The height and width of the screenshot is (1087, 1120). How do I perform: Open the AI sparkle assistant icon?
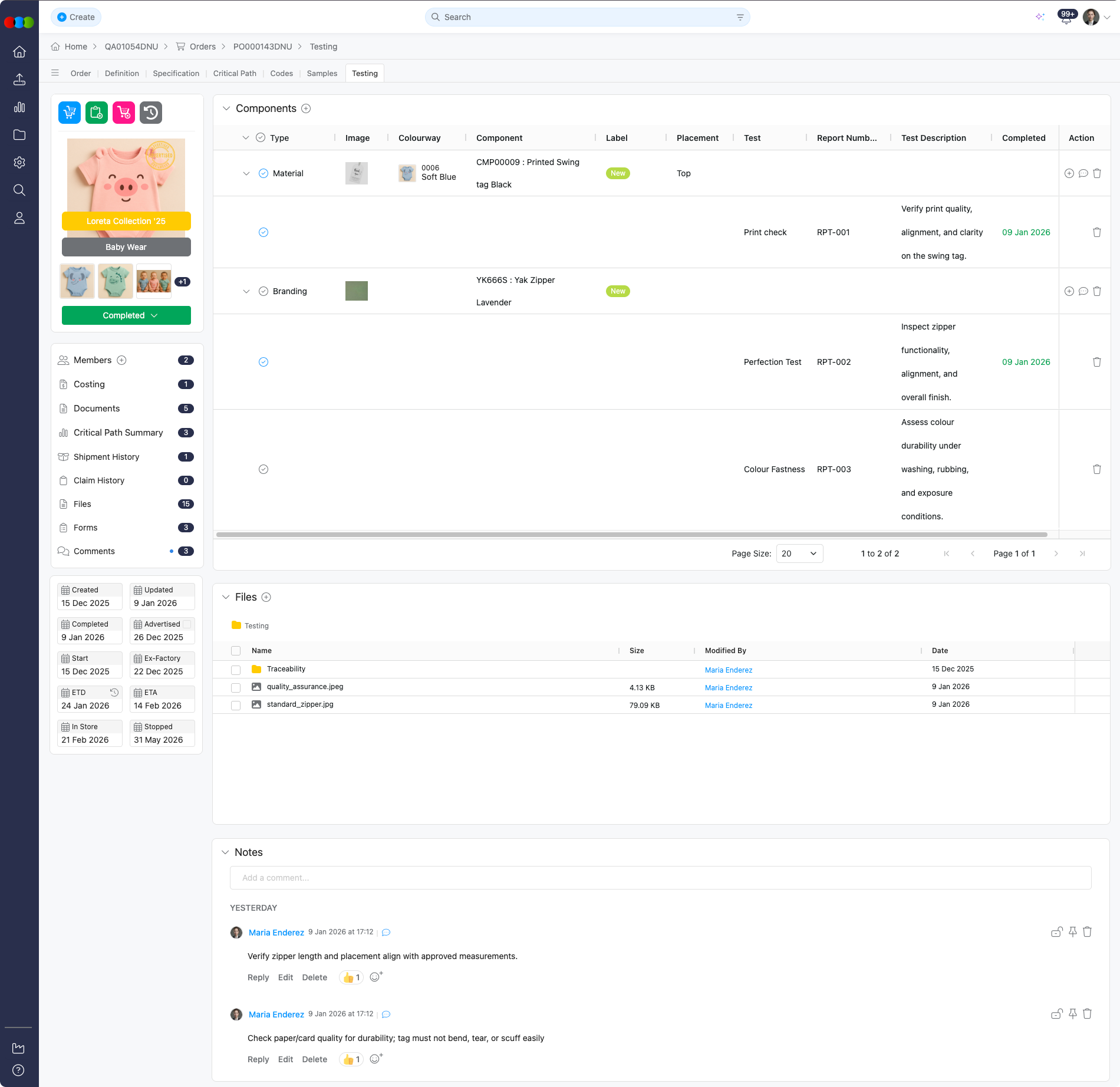(1040, 17)
